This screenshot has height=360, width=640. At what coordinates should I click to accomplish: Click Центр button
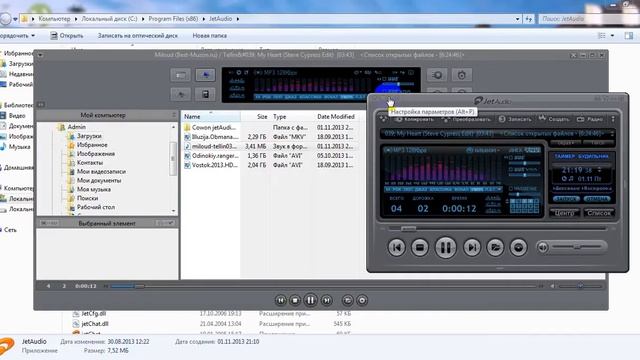point(564,213)
